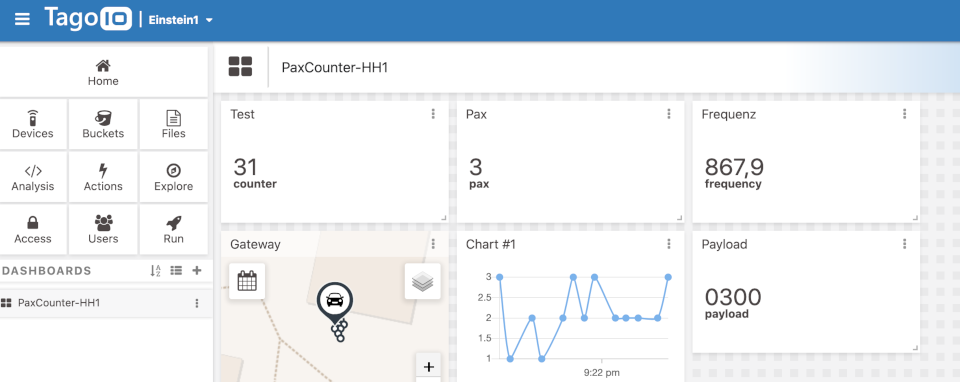Open the Analysis section
960x382 pixels.
tap(33, 178)
